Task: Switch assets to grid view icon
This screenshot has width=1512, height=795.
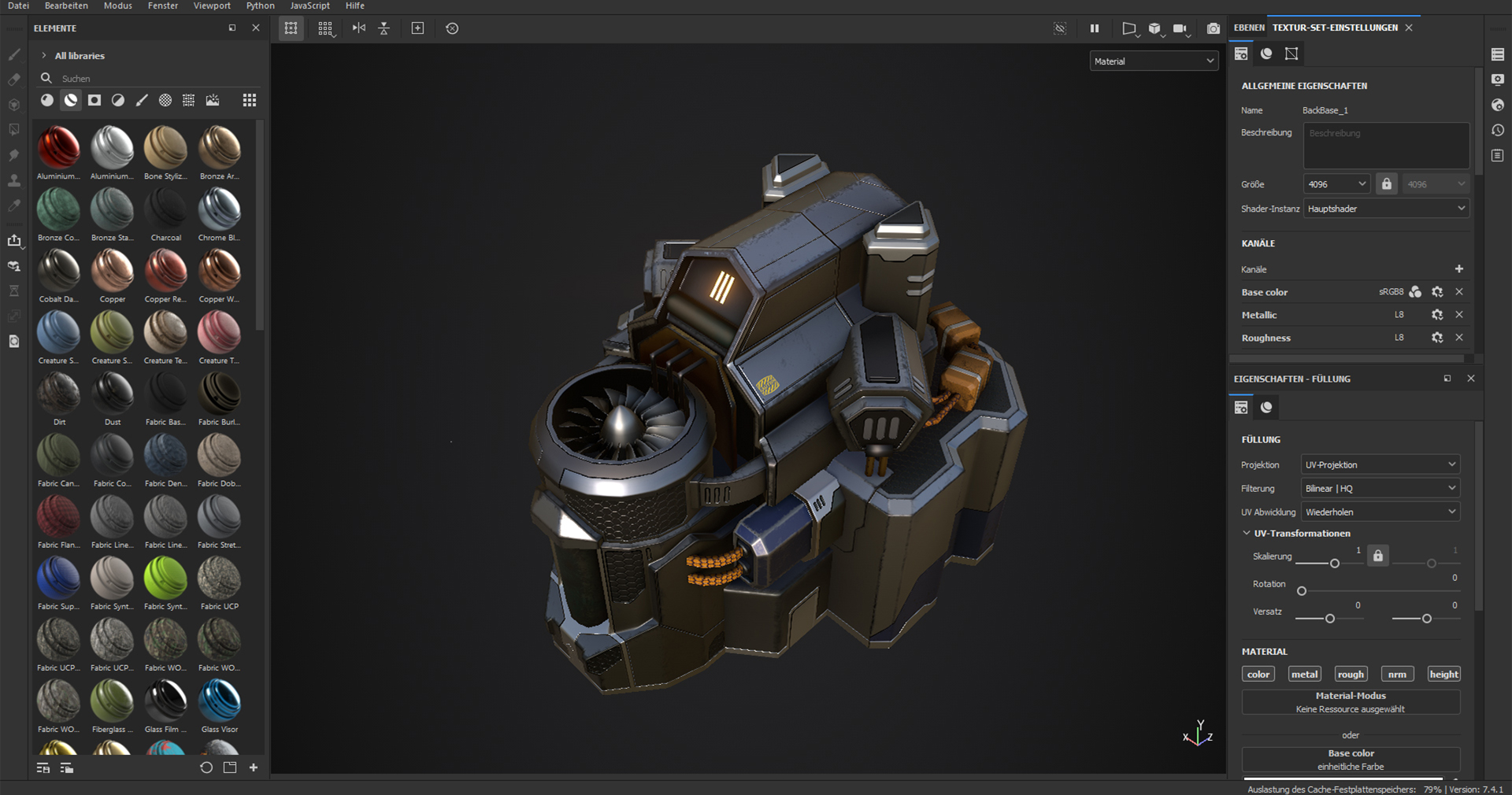Action: (x=250, y=100)
